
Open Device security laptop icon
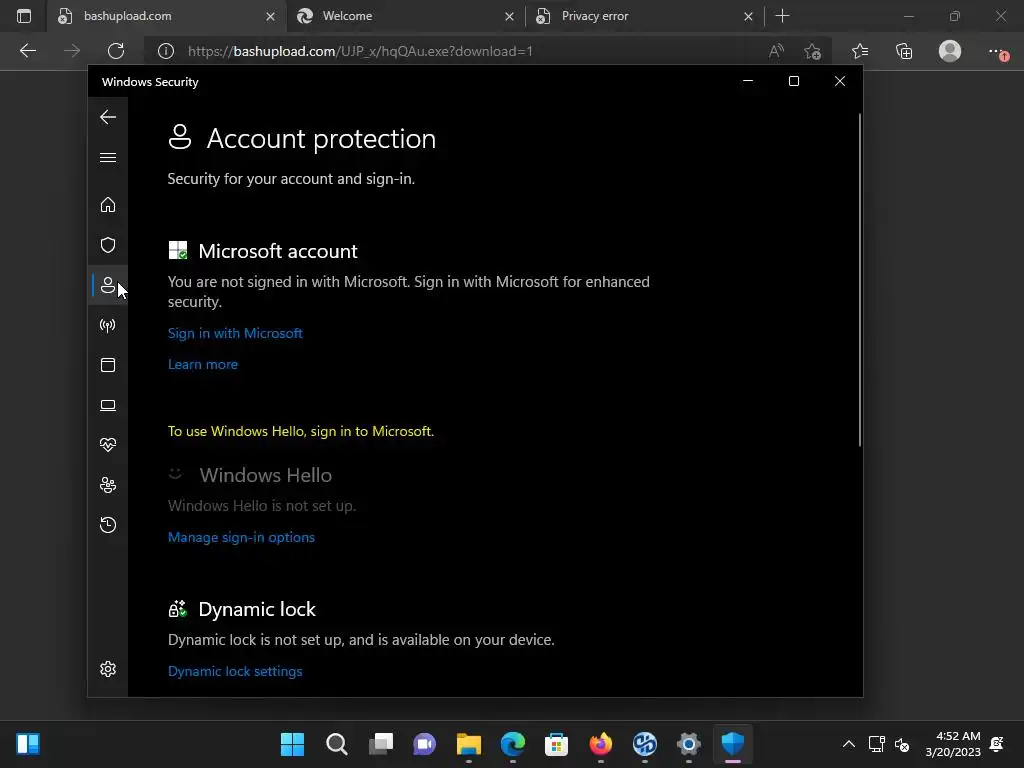click(x=108, y=406)
